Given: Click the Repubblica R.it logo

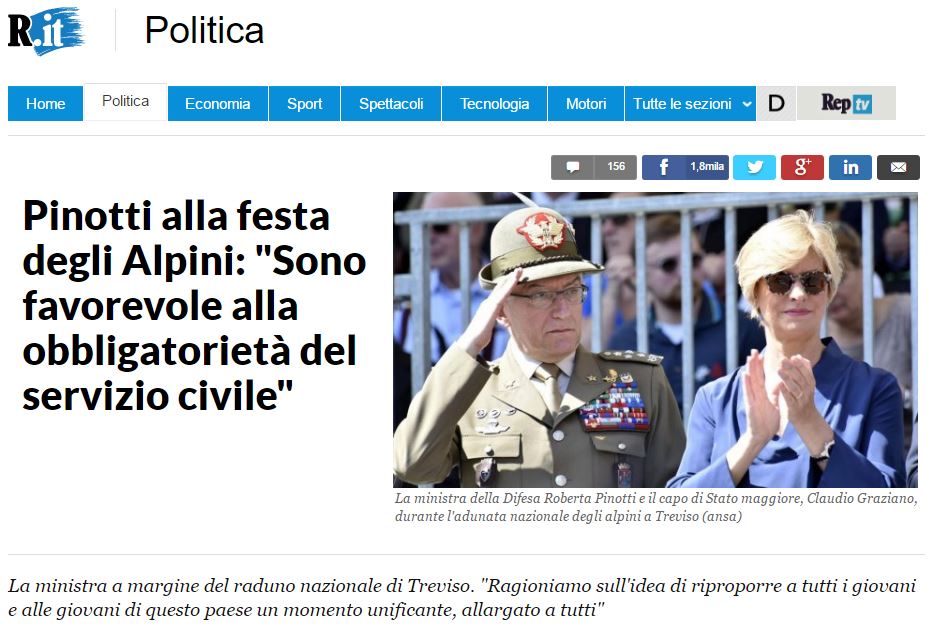Looking at the screenshot, I should [x=46, y=30].
